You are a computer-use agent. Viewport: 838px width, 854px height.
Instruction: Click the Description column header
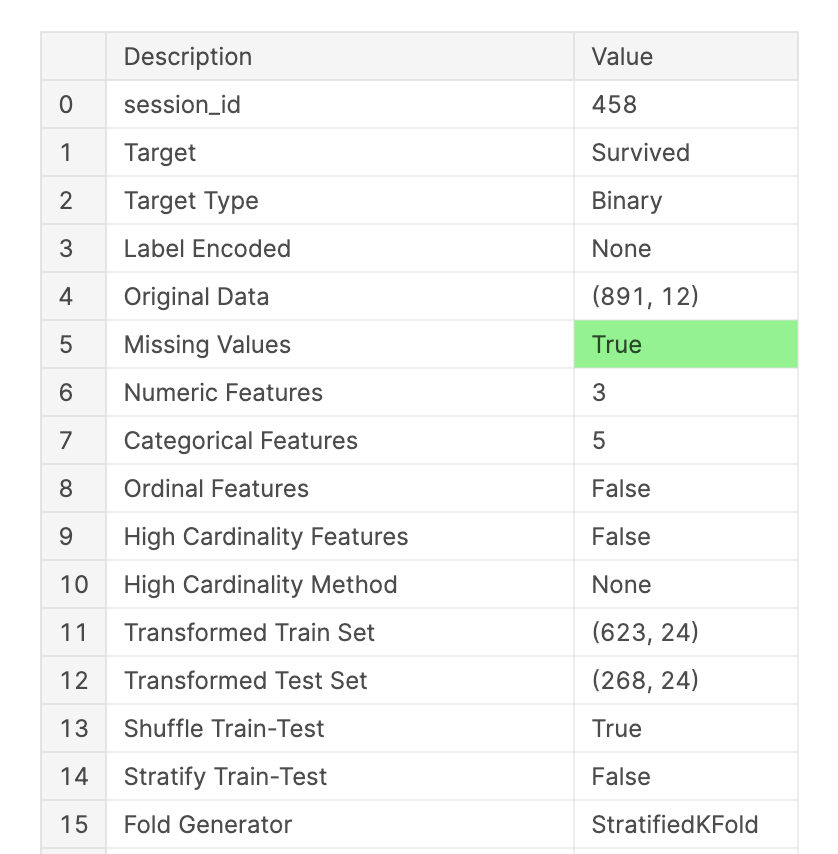(x=188, y=57)
